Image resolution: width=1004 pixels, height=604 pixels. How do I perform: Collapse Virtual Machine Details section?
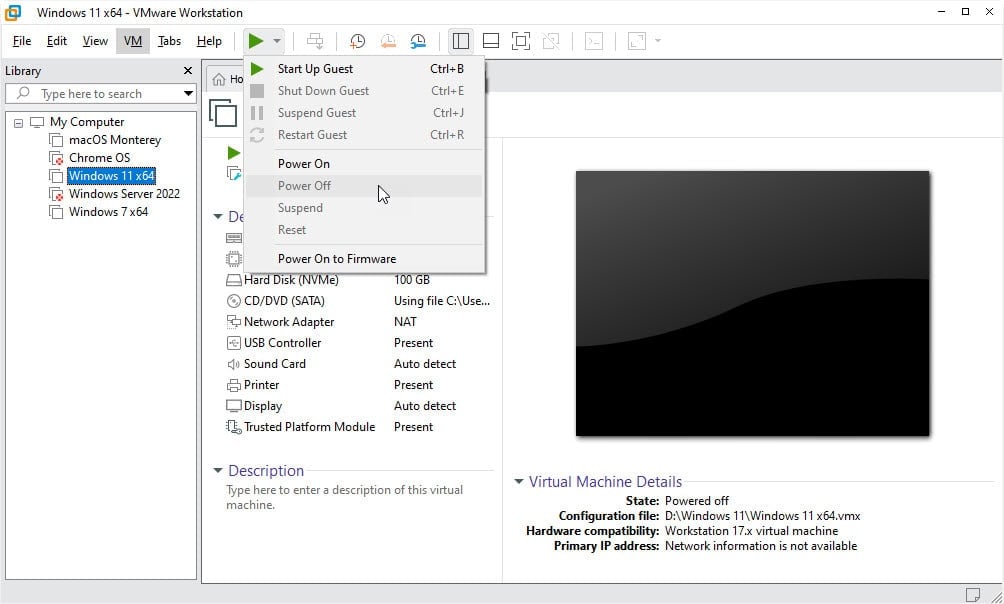point(519,482)
